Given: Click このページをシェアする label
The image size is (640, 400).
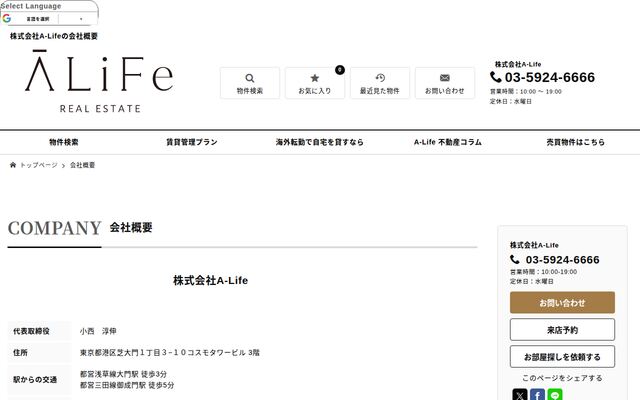Looking at the screenshot, I should coord(562,378).
